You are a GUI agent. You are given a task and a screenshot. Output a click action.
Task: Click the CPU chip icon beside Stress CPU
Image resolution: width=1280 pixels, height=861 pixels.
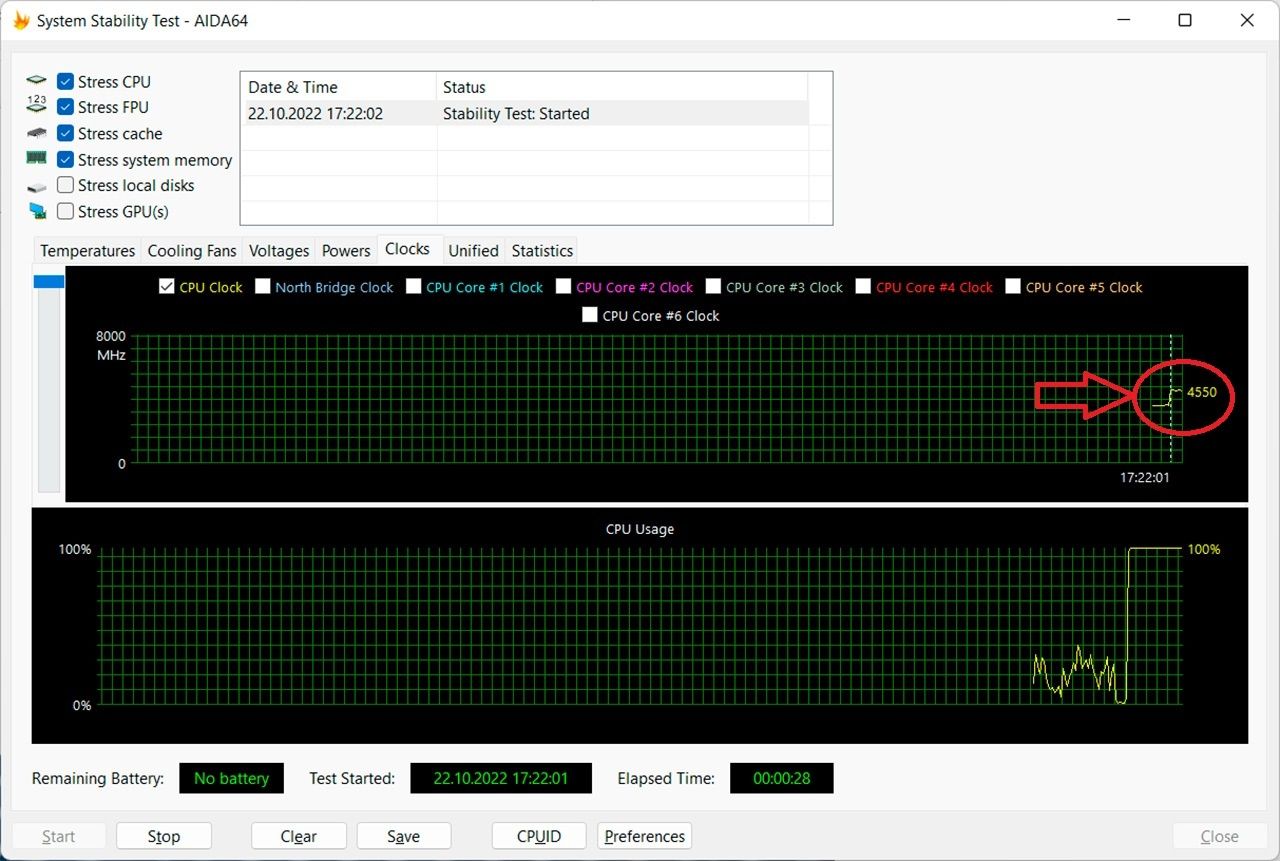point(37,81)
